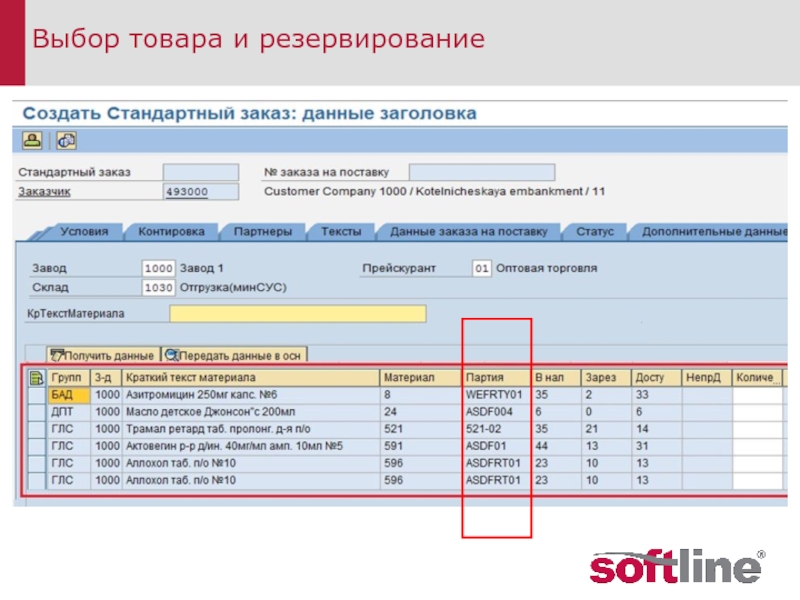Screen dimensions: 800x600
Task: Click В нал value 44 cell
Action: coord(556,446)
